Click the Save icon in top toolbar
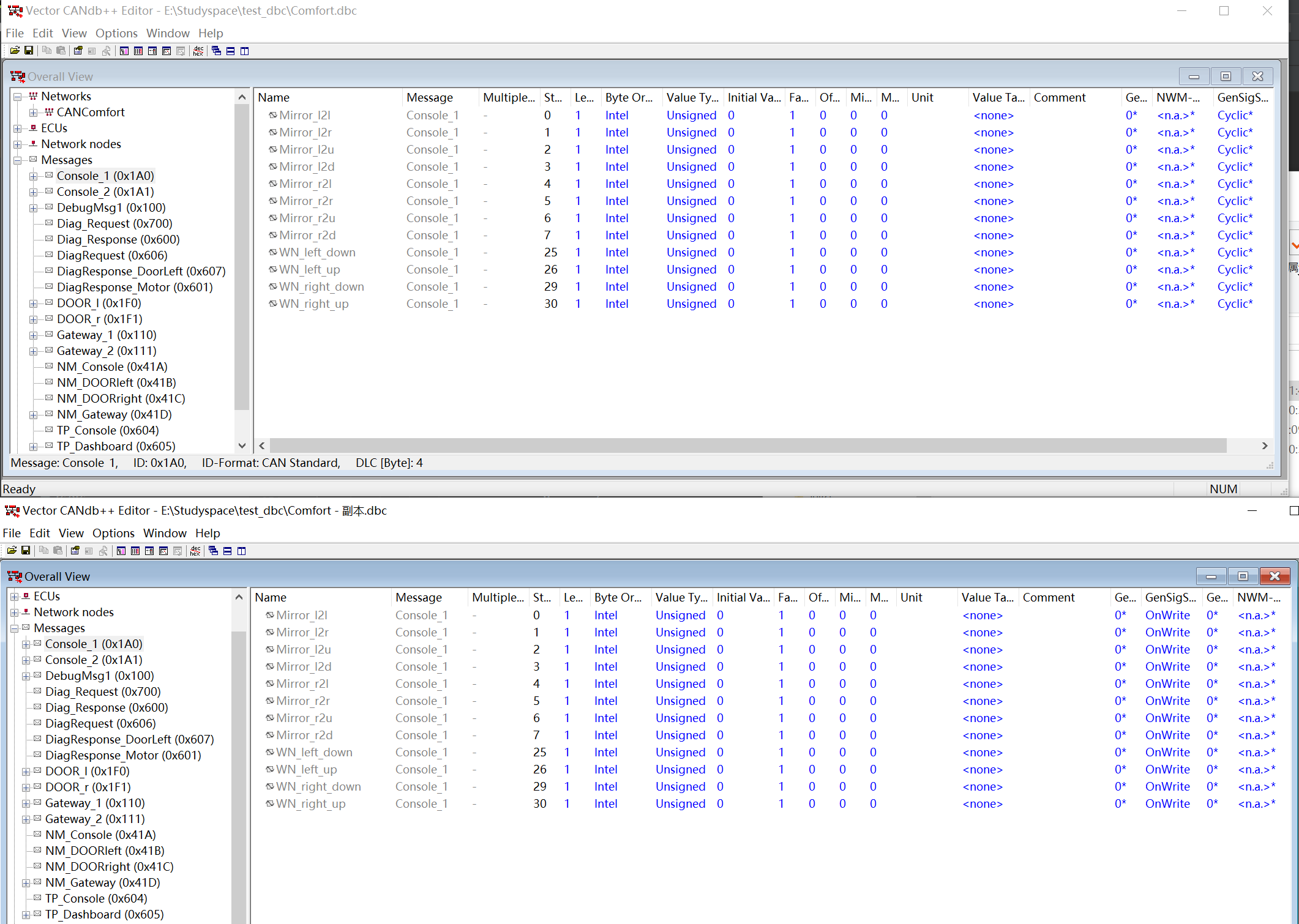Viewport: 1299px width, 924px height. click(29, 51)
